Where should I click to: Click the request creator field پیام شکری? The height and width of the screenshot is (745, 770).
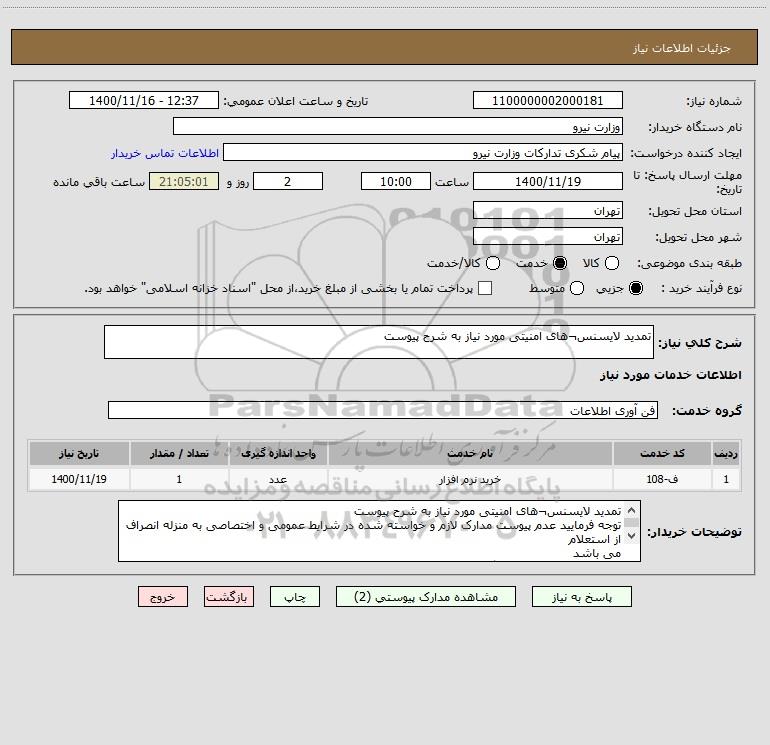click(x=423, y=152)
